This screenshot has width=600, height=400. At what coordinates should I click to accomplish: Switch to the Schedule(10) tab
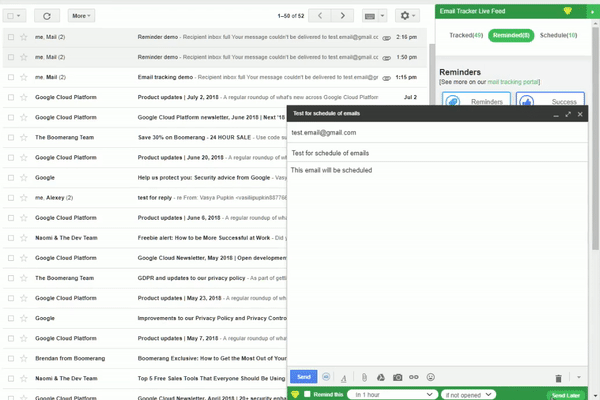point(558,35)
